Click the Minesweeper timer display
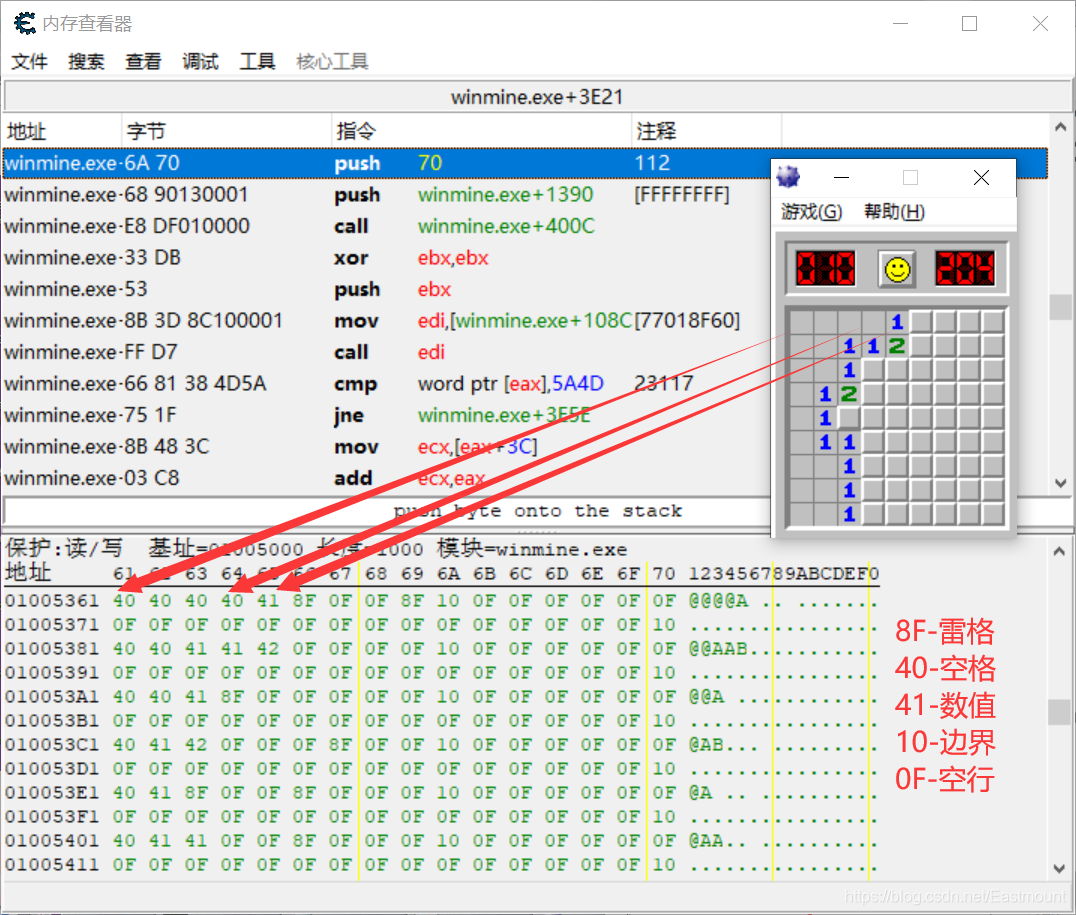The height and width of the screenshot is (915, 1076). click(x=964, y=268)
